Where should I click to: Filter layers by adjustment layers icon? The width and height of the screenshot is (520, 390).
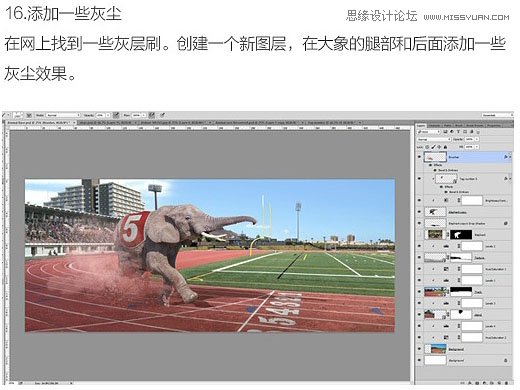pyautogui.click(x=452, y=132)
